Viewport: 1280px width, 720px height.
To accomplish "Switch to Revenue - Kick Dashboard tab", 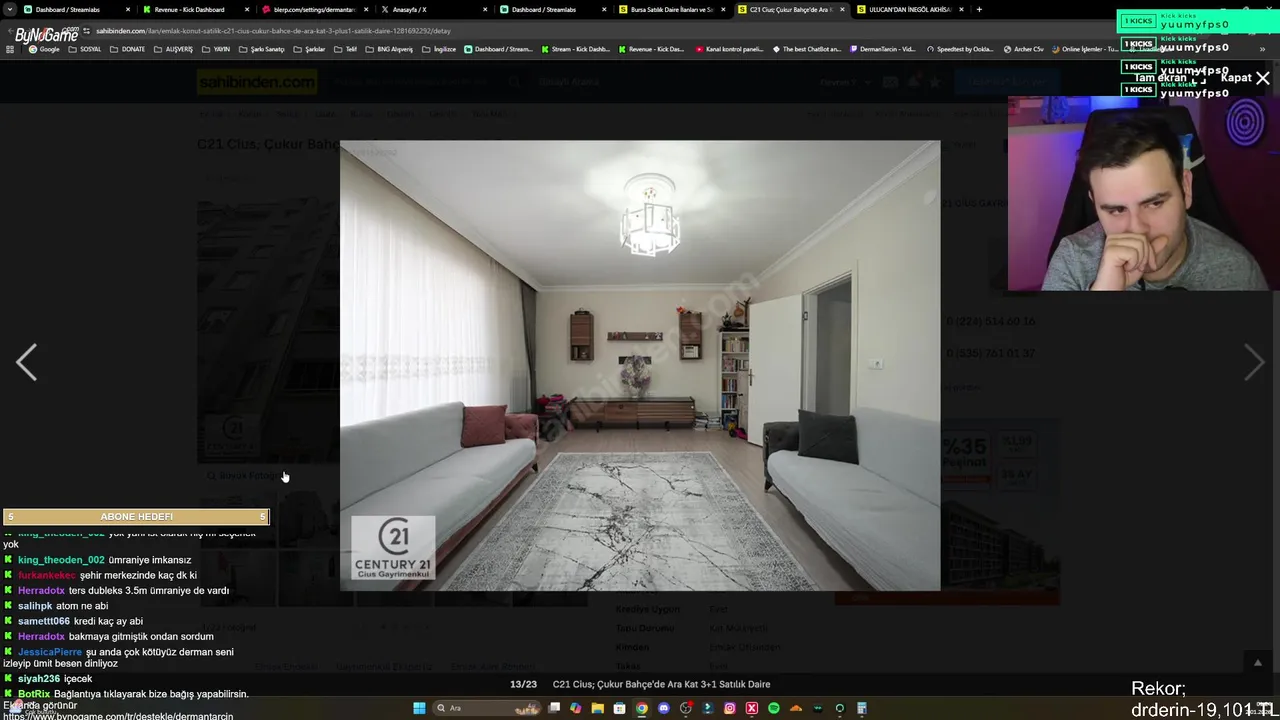I will coord(189,9).
